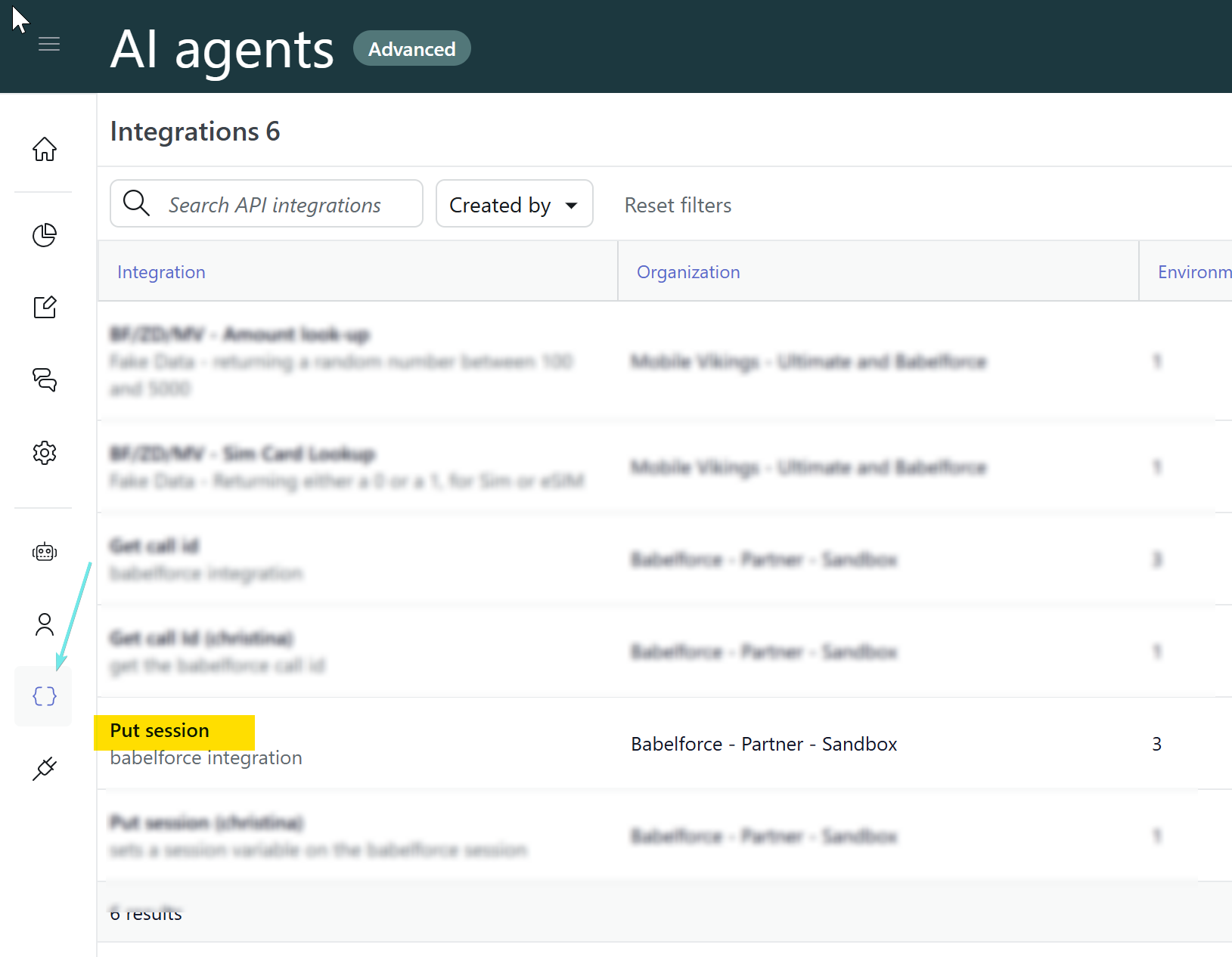Image resolution: width=1232 pixels, height=957 pixels.
Task: Expand the Created by dropdown
Action: pos(500,205)
